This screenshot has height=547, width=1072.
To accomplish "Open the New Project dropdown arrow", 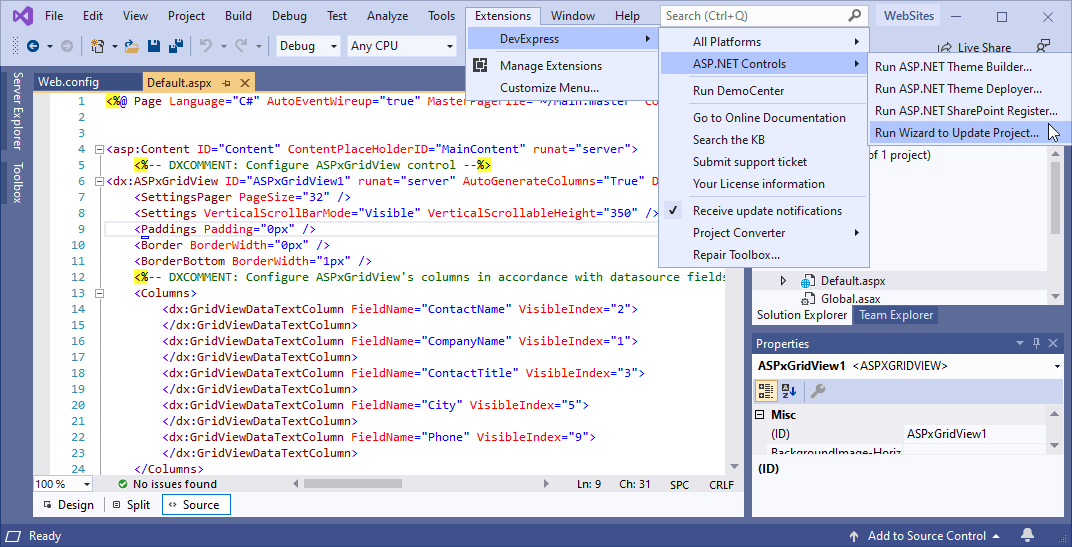I will click(114, 46).
